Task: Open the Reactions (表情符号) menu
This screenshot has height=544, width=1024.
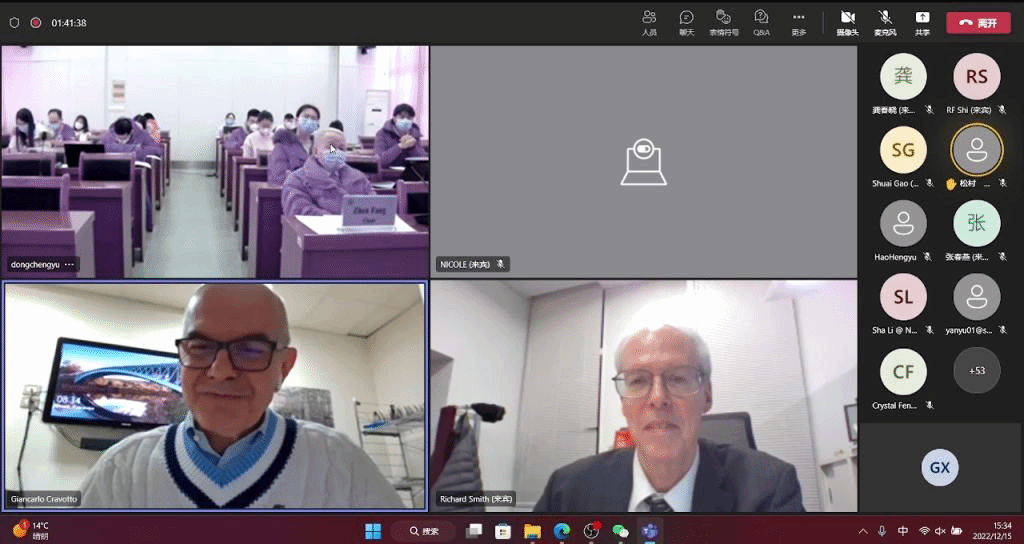Action: click(724, 22)
